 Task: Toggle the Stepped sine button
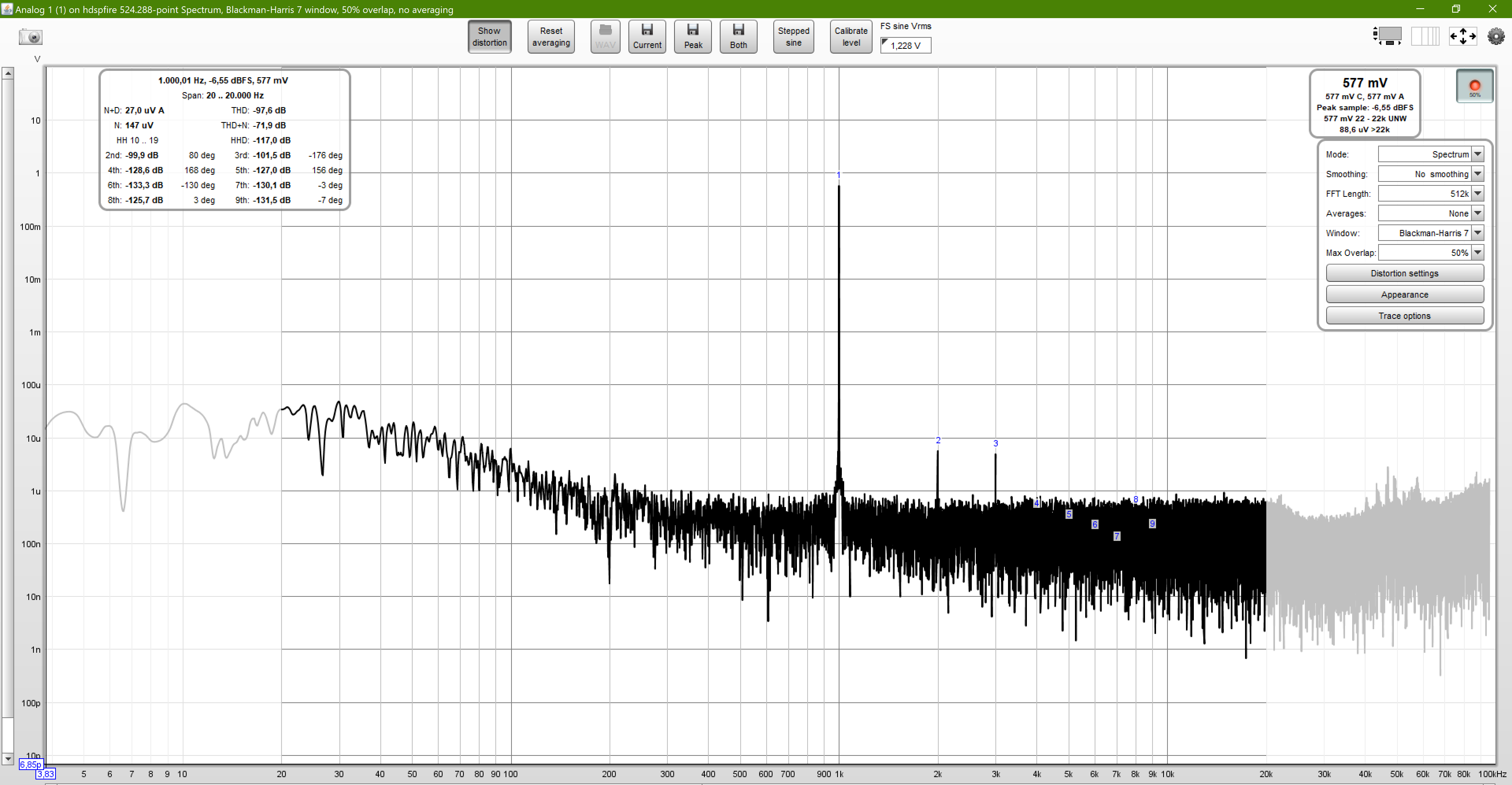point(793,36)
